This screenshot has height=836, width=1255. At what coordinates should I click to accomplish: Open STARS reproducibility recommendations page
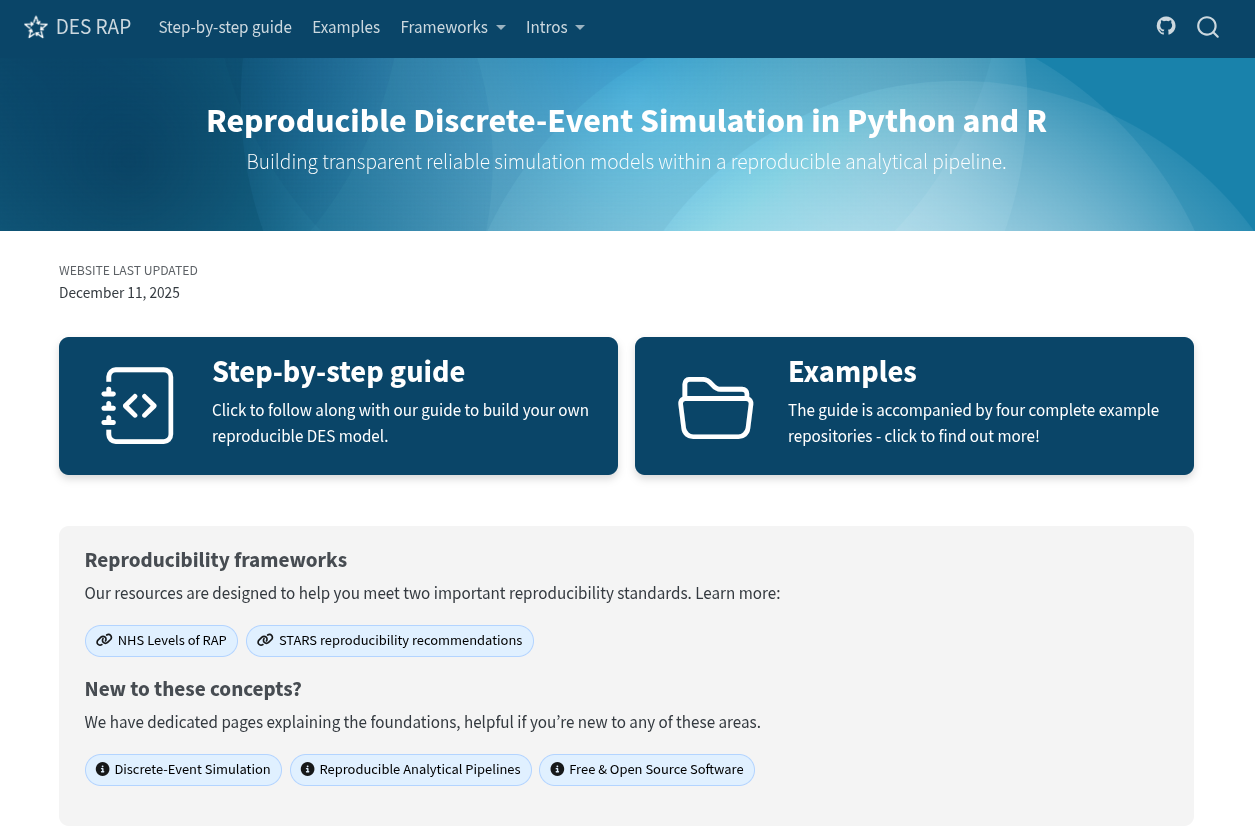pyautogui.click(x=390, y=640)
